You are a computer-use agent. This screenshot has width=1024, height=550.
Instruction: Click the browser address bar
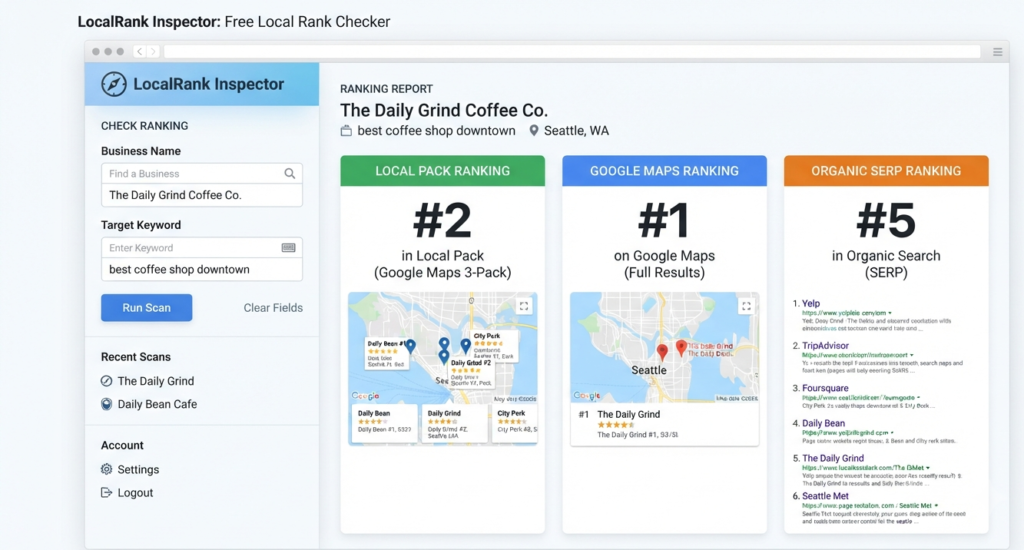pos(572,52)
